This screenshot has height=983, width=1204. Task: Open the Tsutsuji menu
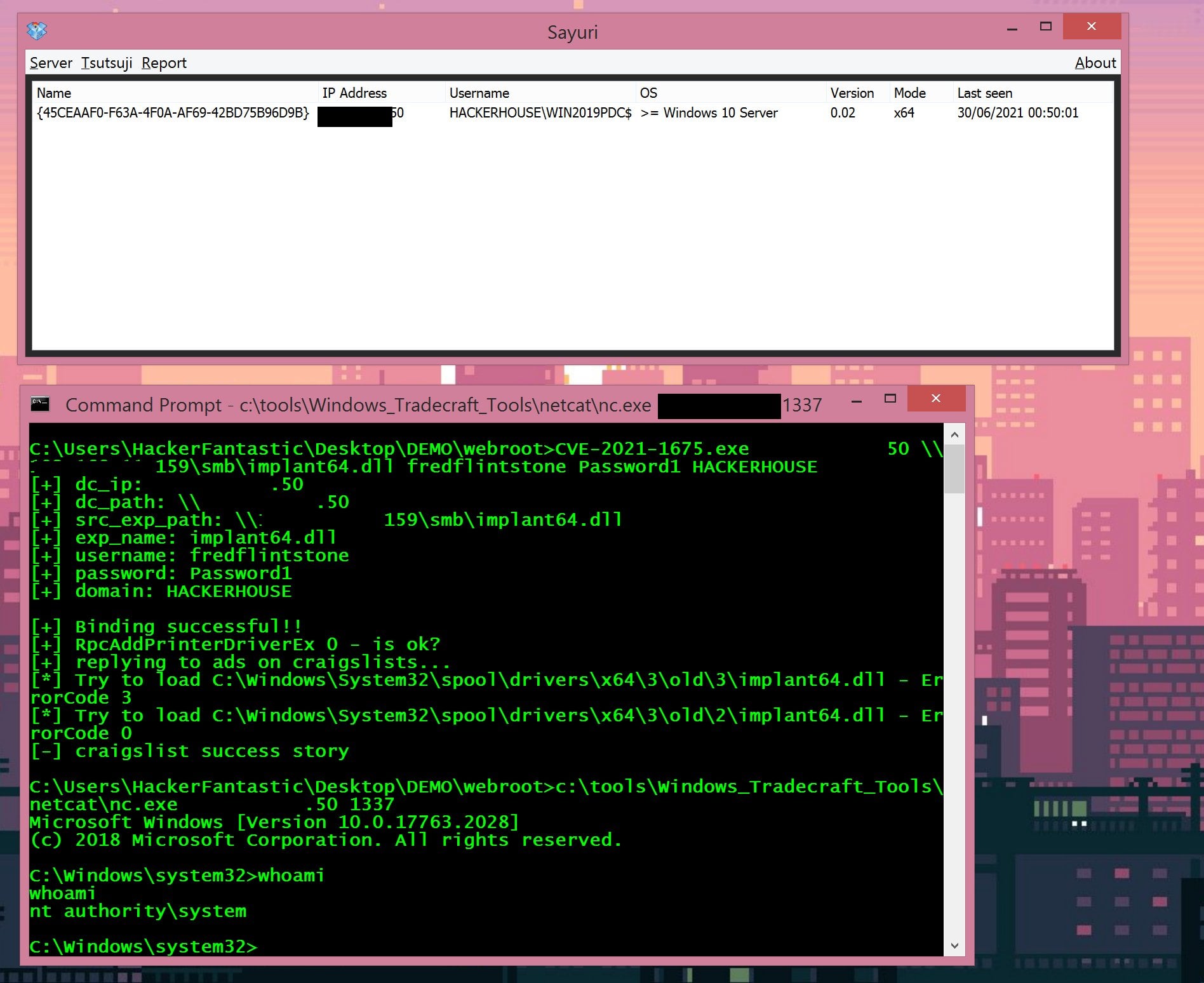[x=107, y=63]
